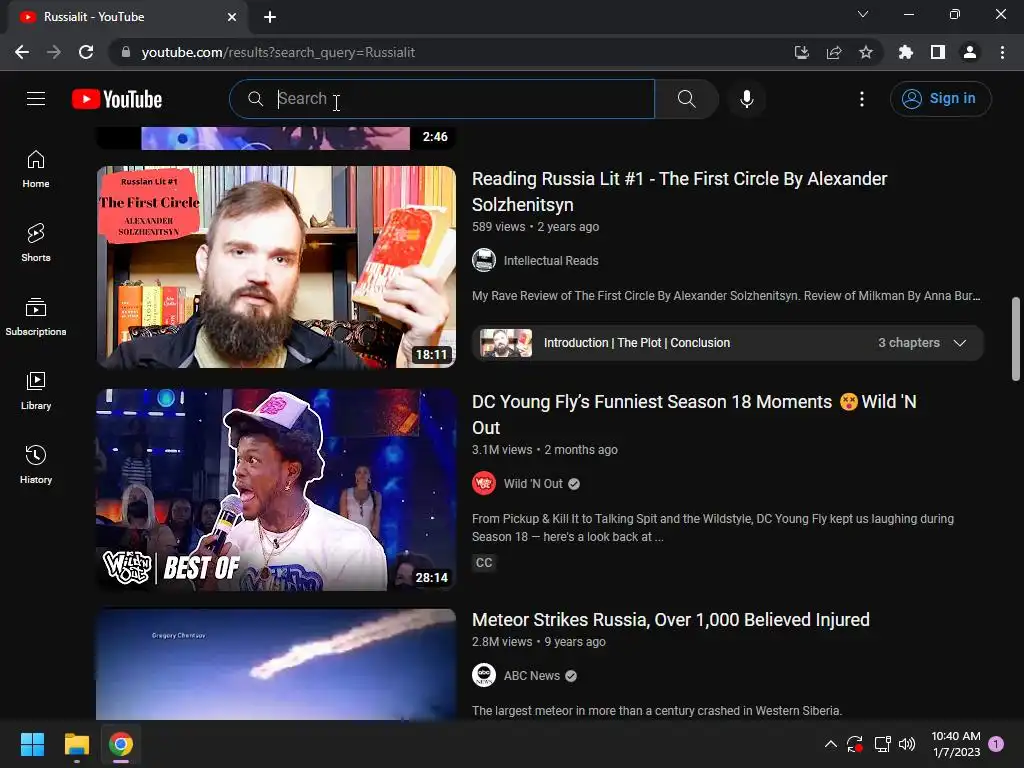This screenshot has height=768, width=1024.
Task: Open Meteor Strikes Russia video title
Action: point(671,620)
